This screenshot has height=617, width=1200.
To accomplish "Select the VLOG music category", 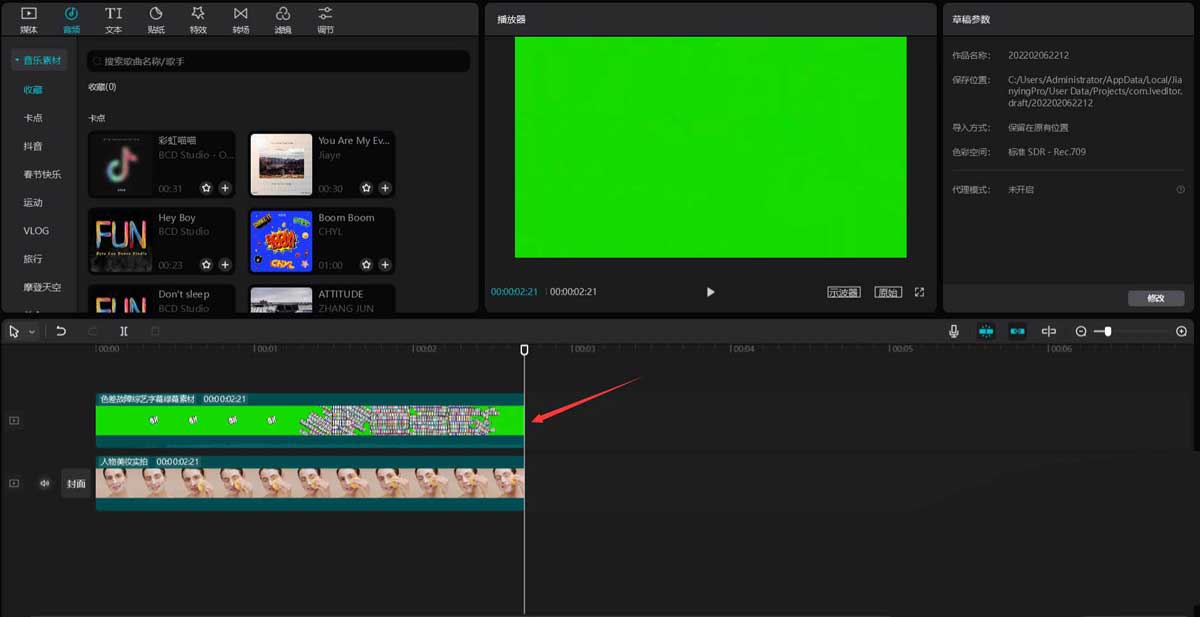I will pos(36,231).
